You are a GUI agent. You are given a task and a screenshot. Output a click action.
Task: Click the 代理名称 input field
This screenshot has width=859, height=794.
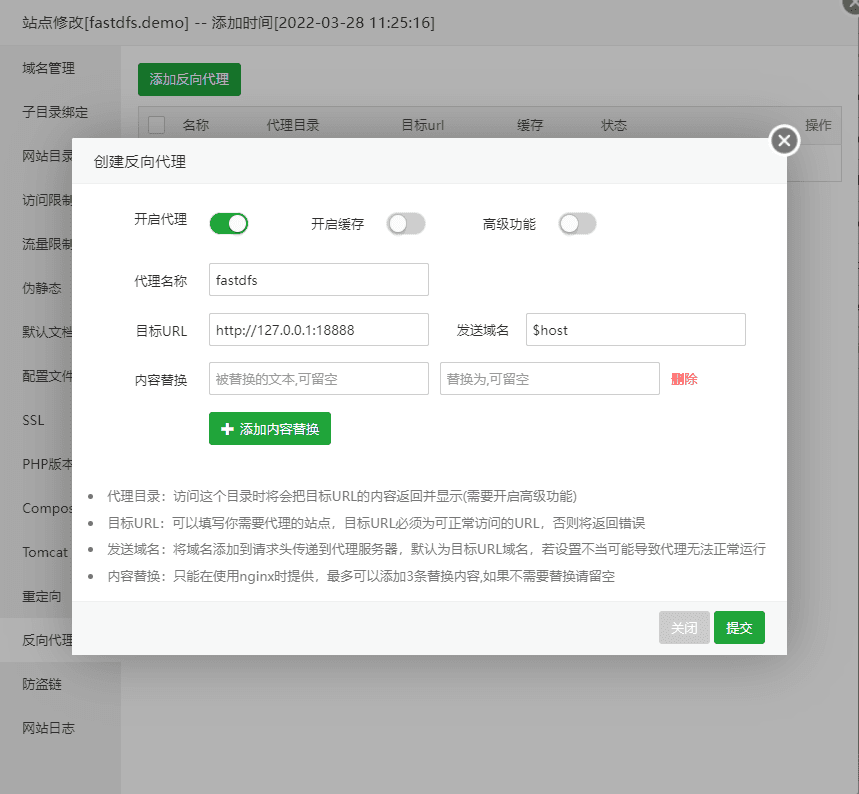[x=319, y=279]
